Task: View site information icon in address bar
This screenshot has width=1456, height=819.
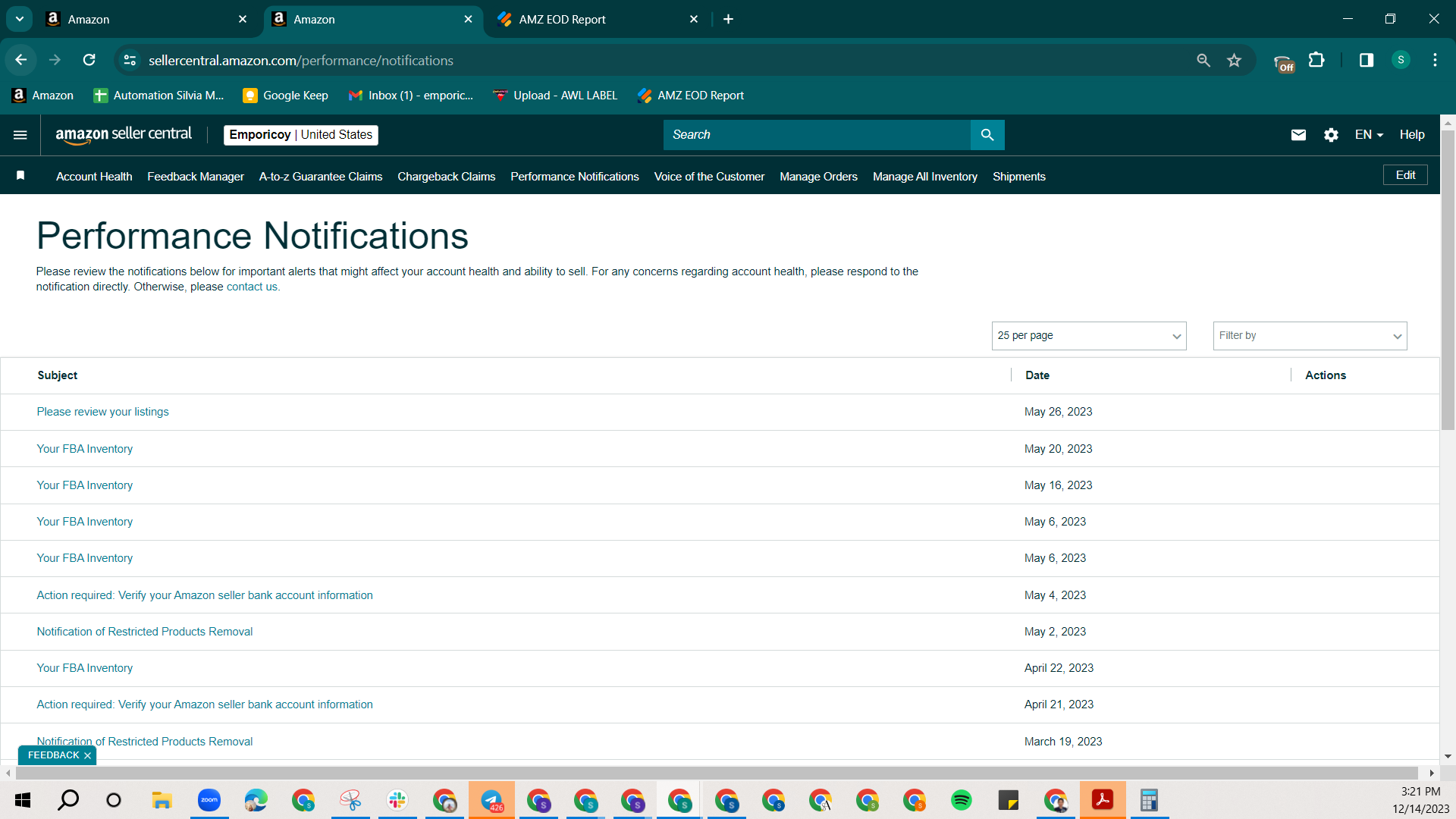Action: [130, 60]
